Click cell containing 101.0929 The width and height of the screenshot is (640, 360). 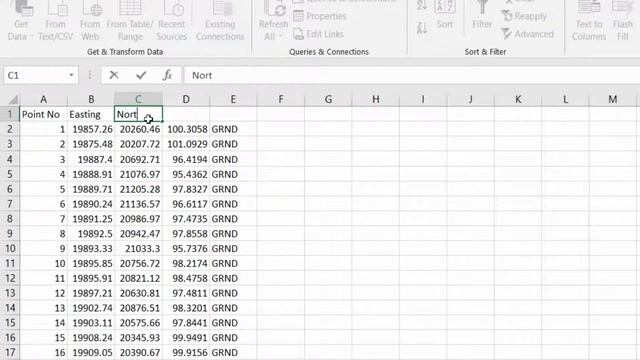pyautogui.click(x=186, y=144)
